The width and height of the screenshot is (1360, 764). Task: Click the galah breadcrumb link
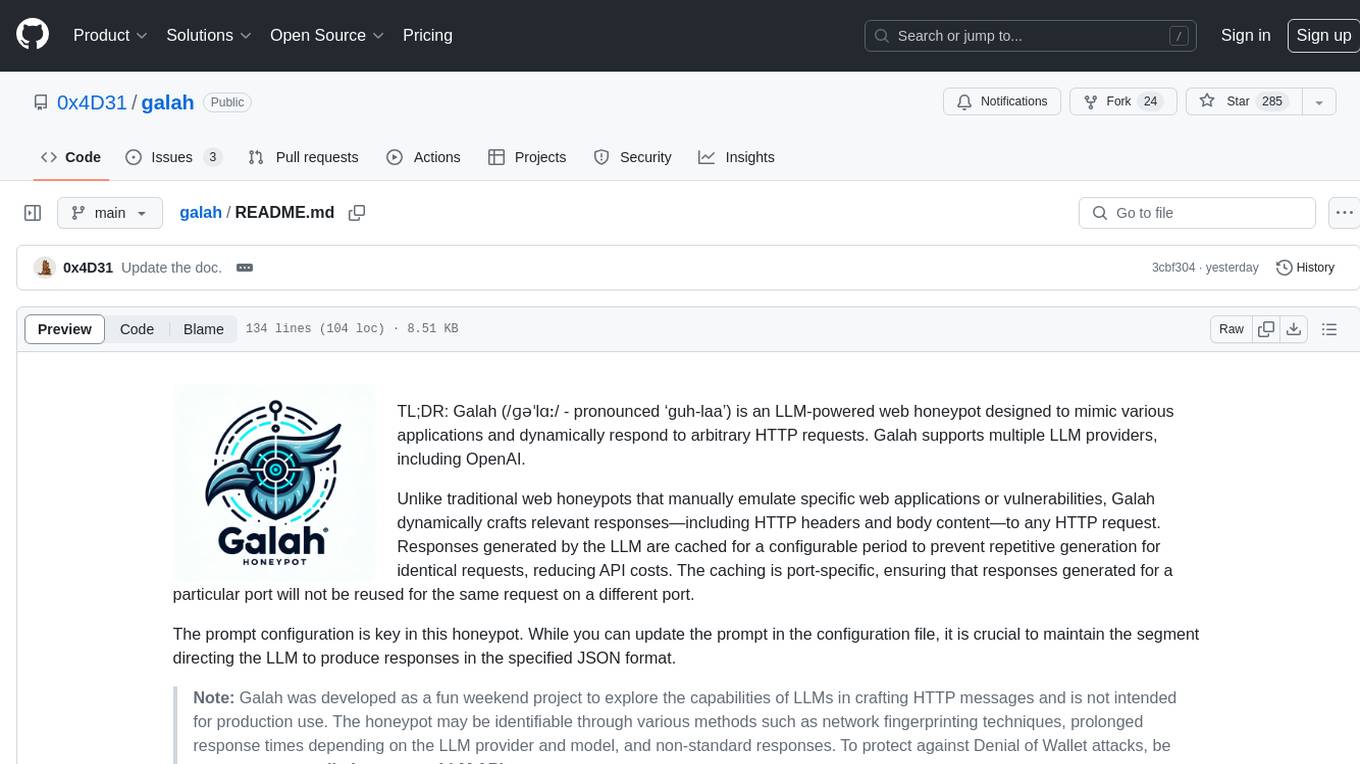[201, 213]
